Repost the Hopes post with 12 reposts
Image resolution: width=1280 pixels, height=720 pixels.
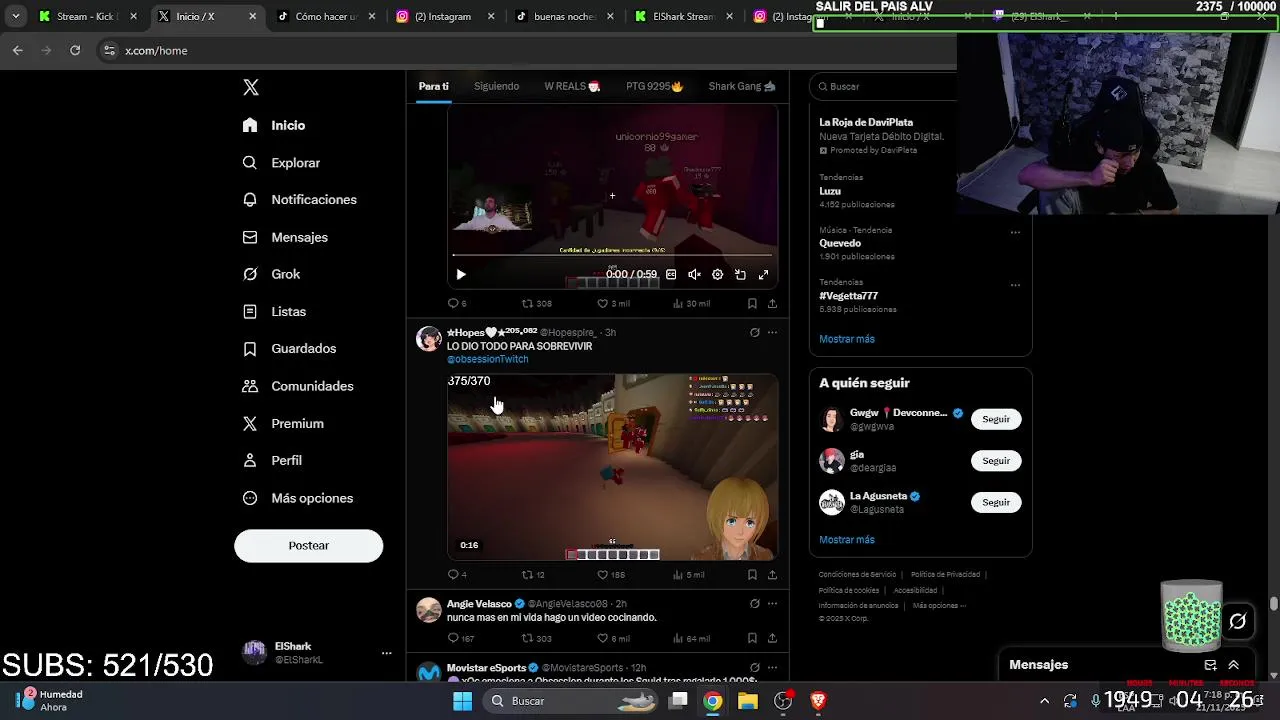coord(533,575)
